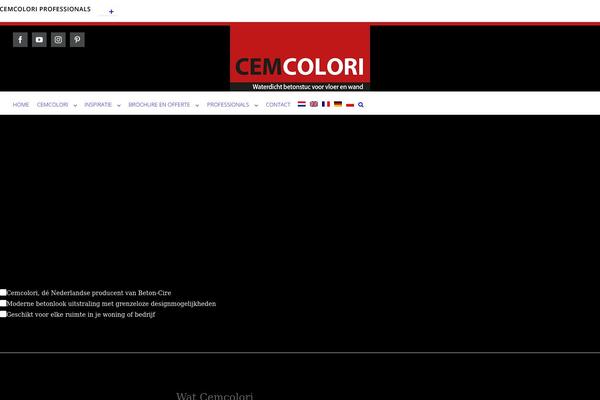Open the BROCHURE EN OFFERTE menu item
The height and width of the screenshot is (400, 600).
pyautogui.click(x=159, y=104)
